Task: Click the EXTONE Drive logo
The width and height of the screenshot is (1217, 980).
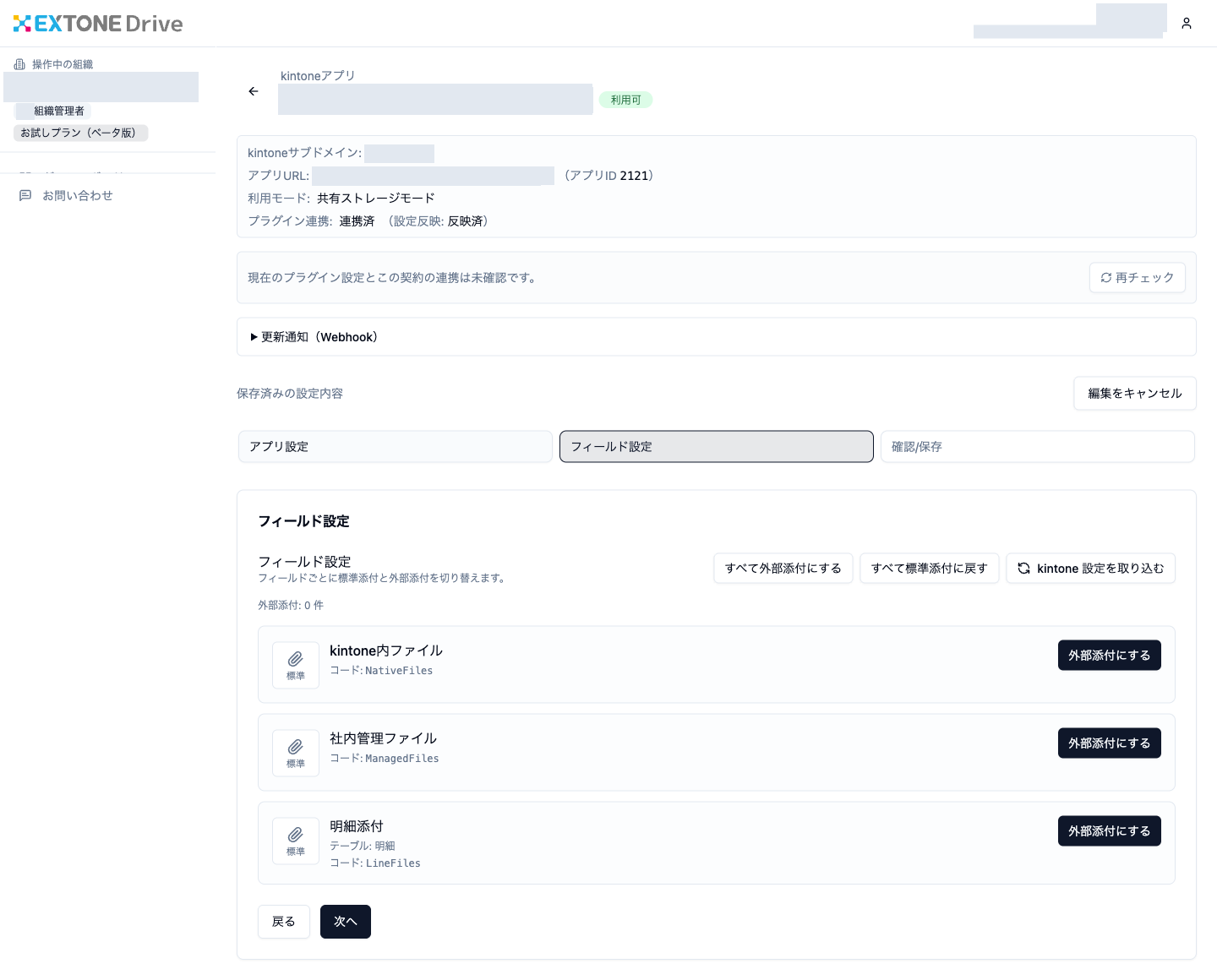Action: (x=98, y=24)
